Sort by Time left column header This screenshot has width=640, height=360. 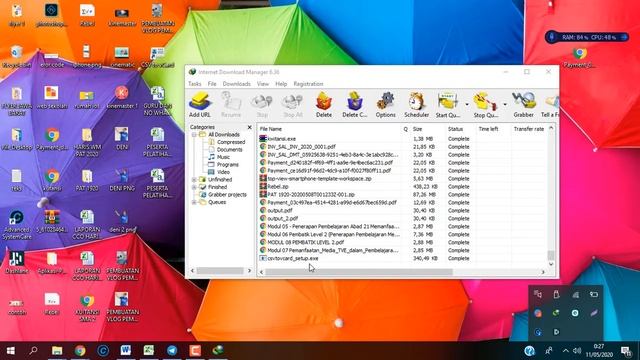point(493,129)
